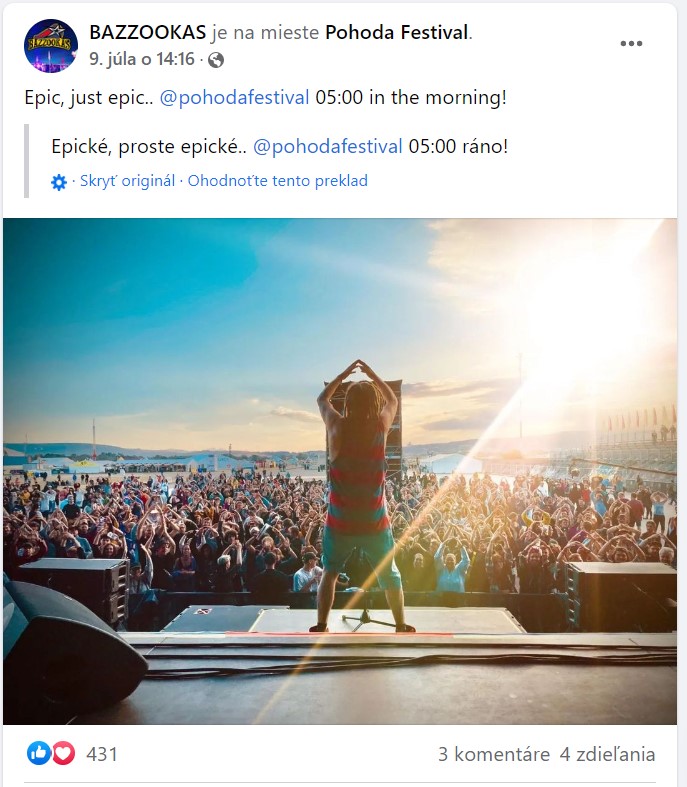The height and width of the screenshot is (787, 687).
Task: Click the translated Slovak post text
Action: pos(280,147)
